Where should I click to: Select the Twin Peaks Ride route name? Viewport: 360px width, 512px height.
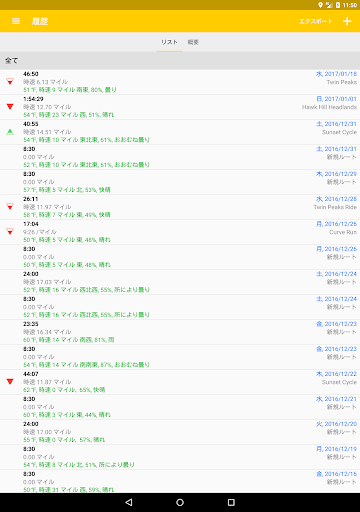pyautogui.click(x=335, y=207)
